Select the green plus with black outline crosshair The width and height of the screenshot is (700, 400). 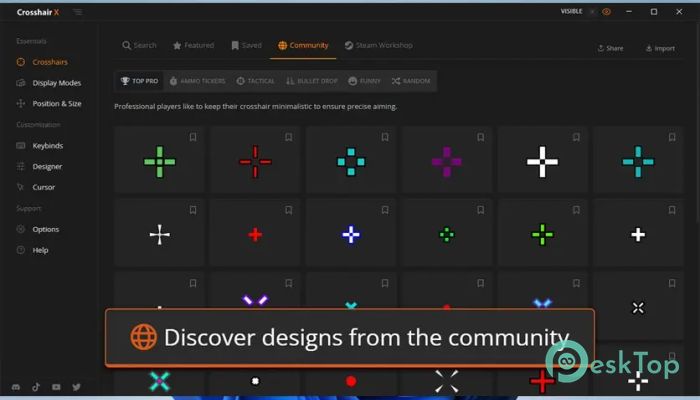pyautogui.click(x=542, y=235)
